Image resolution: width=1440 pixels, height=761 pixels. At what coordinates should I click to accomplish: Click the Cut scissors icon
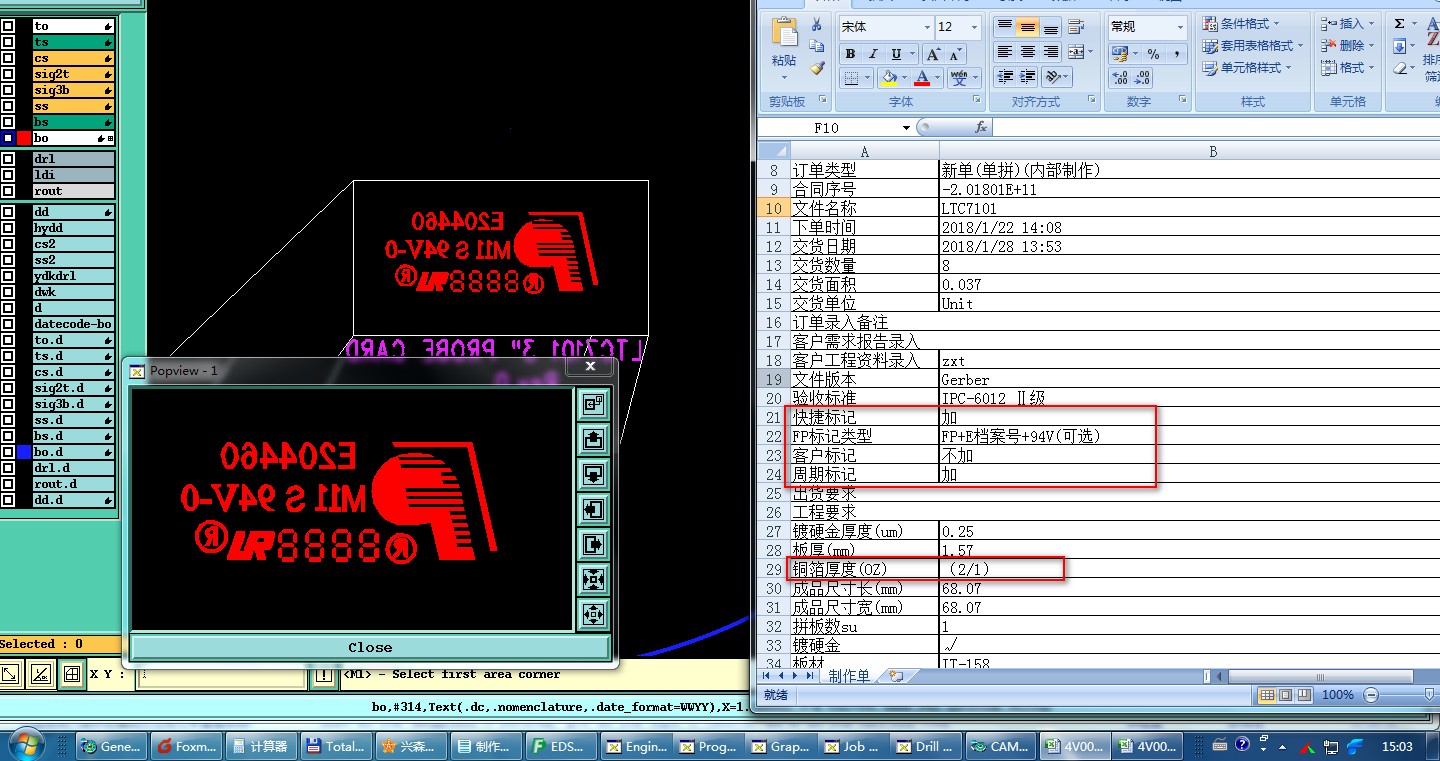tap(817, 25)
